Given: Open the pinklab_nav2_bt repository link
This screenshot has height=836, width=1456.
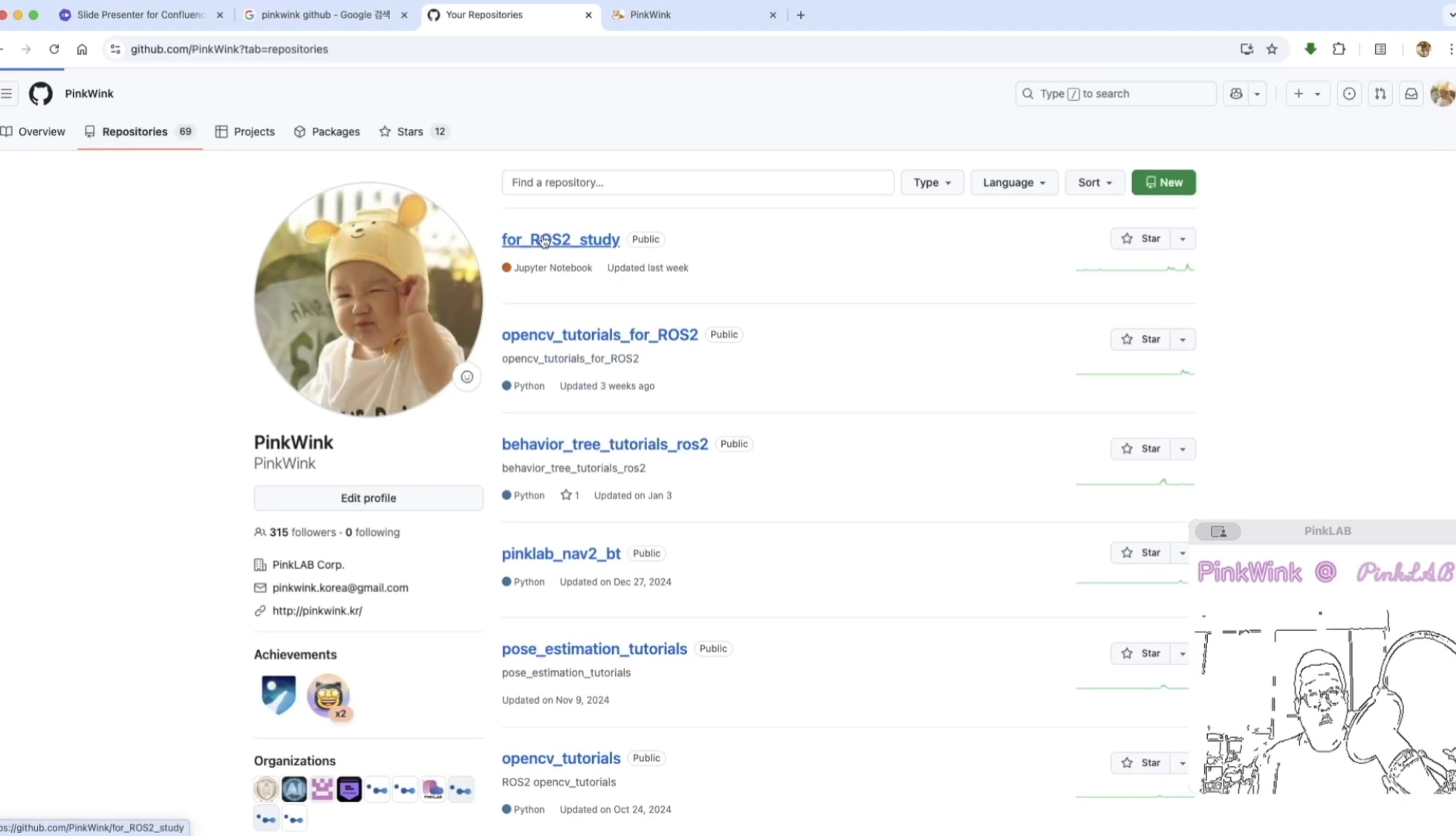Looking at the screenshot, I should (x=561, y=554).
